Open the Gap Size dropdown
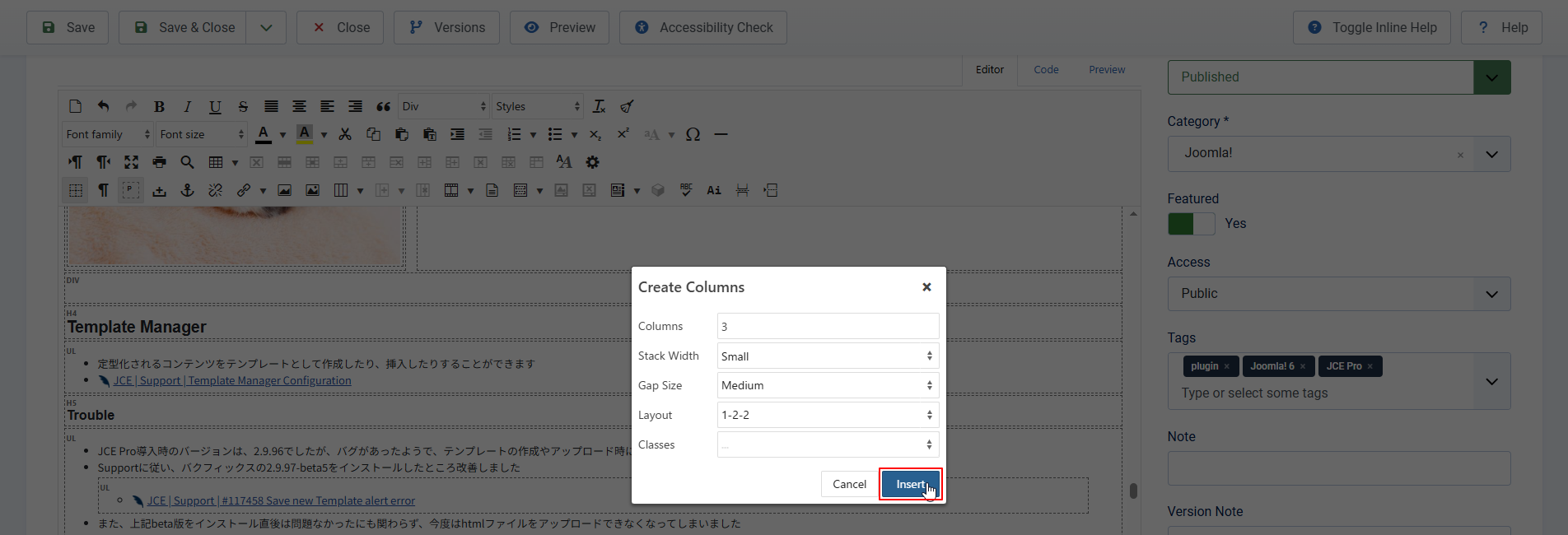 [827, 385]
